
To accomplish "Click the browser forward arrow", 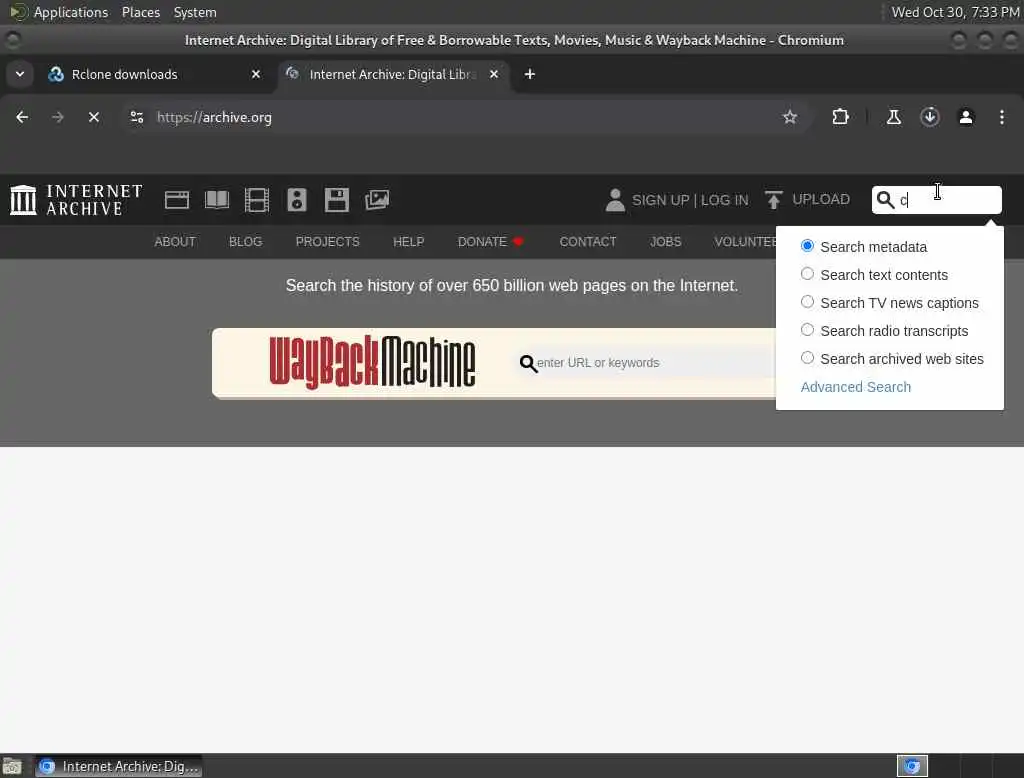I will 58,117.
